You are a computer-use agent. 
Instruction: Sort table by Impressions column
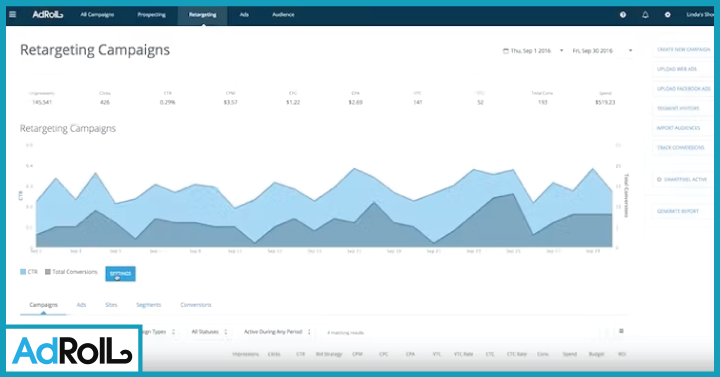pos(246,354)
